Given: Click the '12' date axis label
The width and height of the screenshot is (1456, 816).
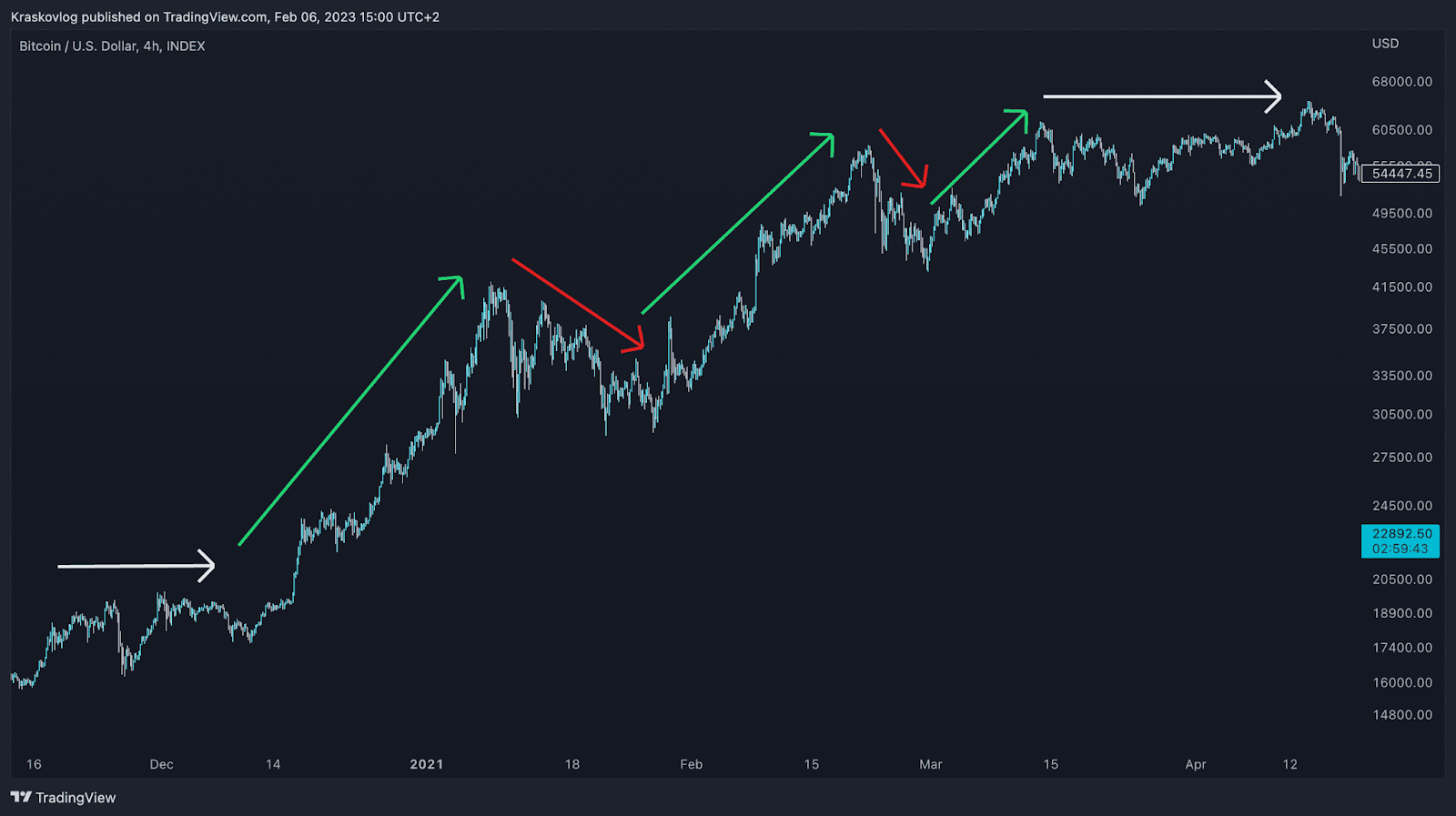Looking at the screenshot, I should [x=1289, y=764].
